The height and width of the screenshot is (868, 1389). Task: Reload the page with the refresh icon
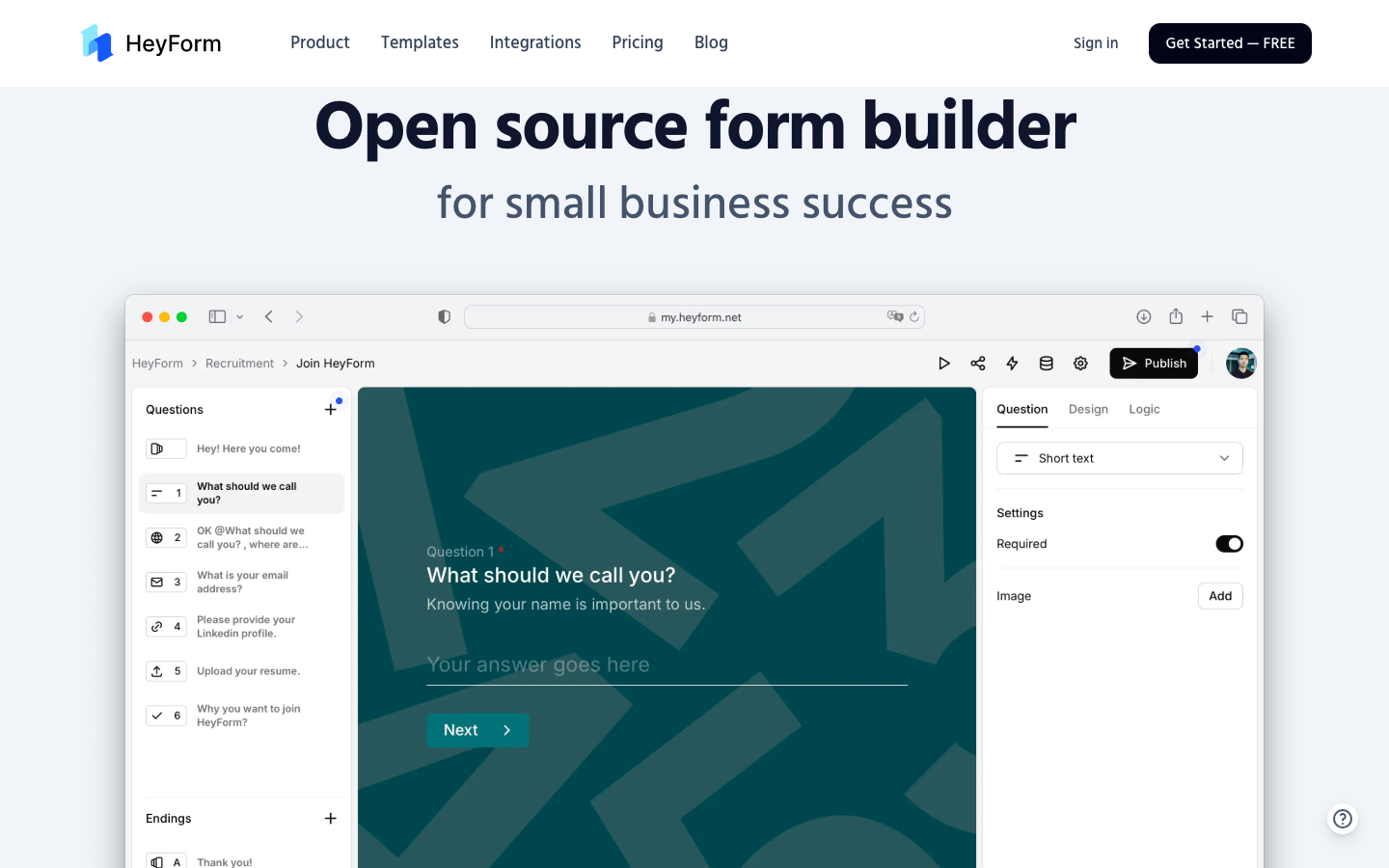coord(914,316)
